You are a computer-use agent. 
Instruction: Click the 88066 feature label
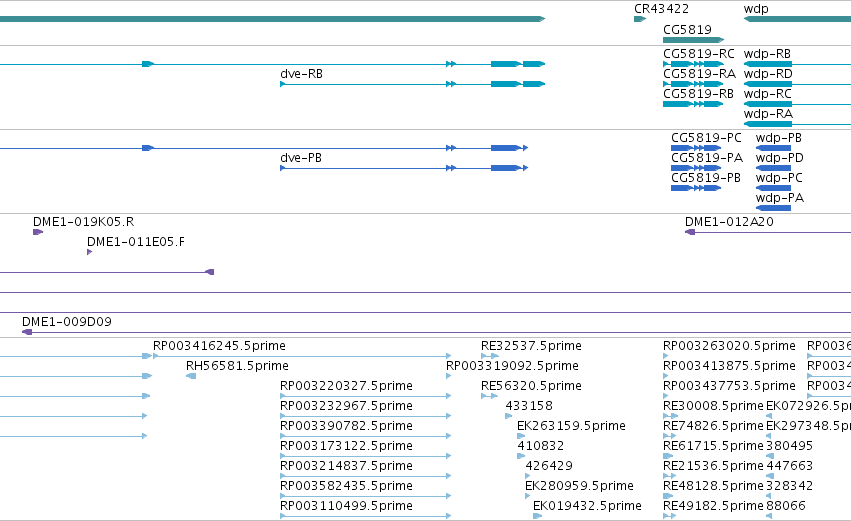785,506
